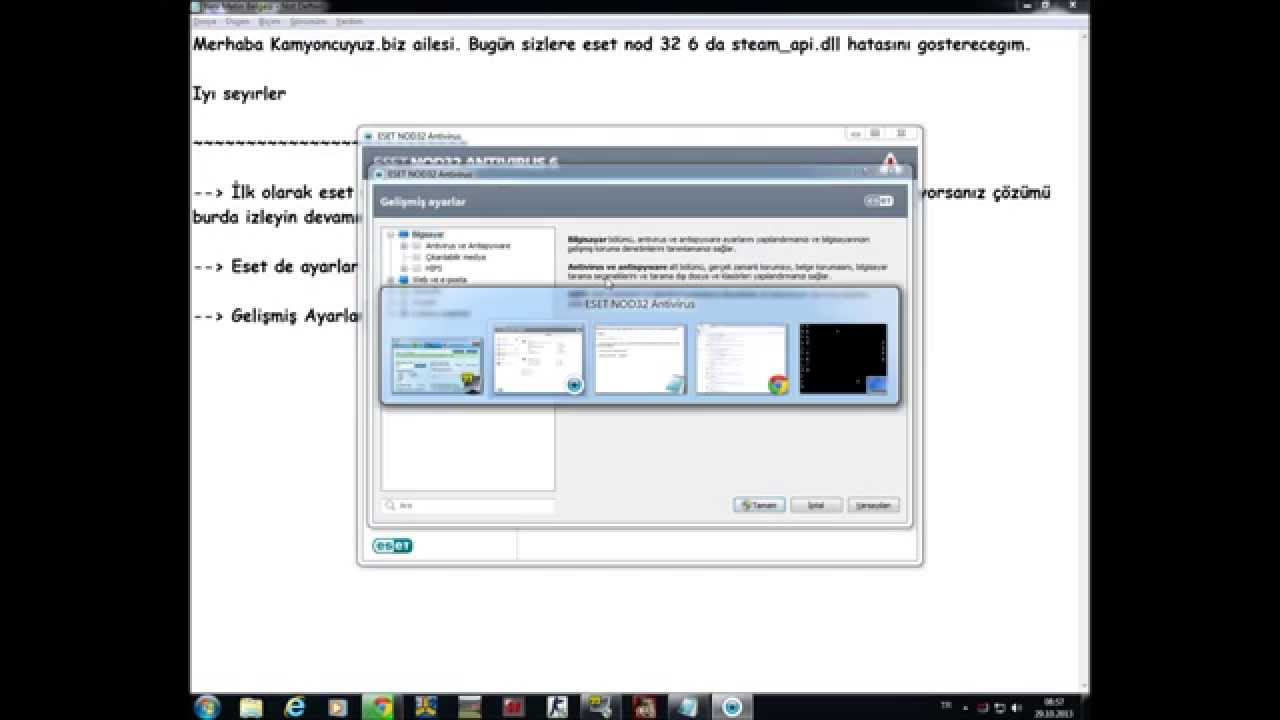Select Bilgisayar in the settings tree
The image size is (1280, 720).
pos(428,234)
